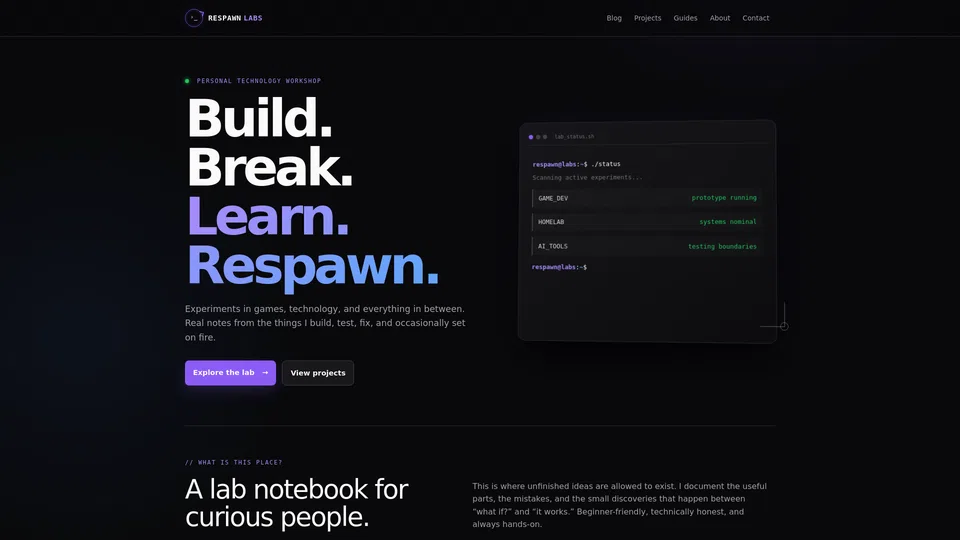Click the Explore the lab button
Viewport: 960px width, 540px height.
pyautogui.click(x=230, y=372)
